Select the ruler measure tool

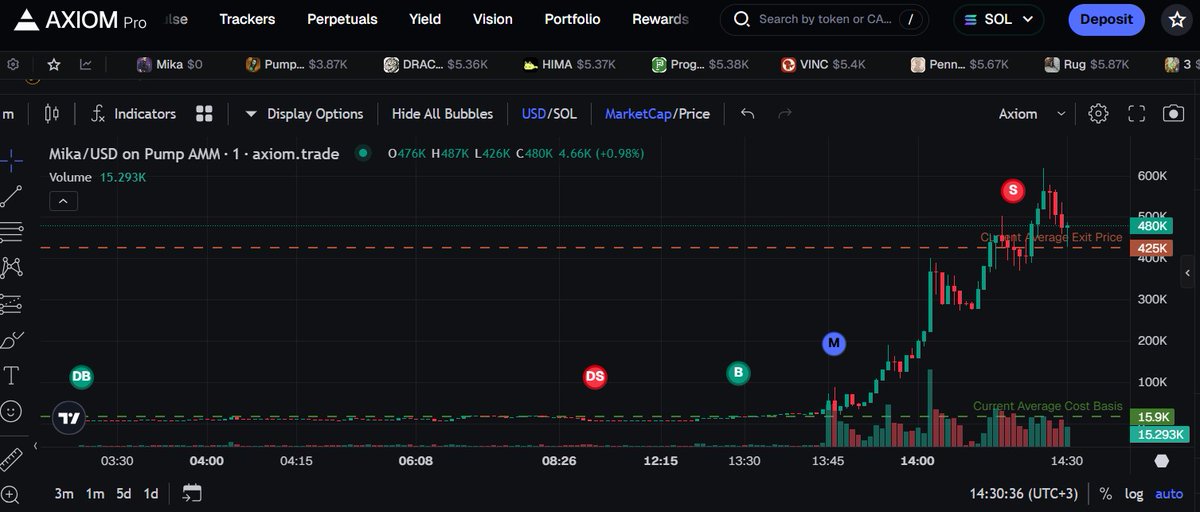(12, 459)
